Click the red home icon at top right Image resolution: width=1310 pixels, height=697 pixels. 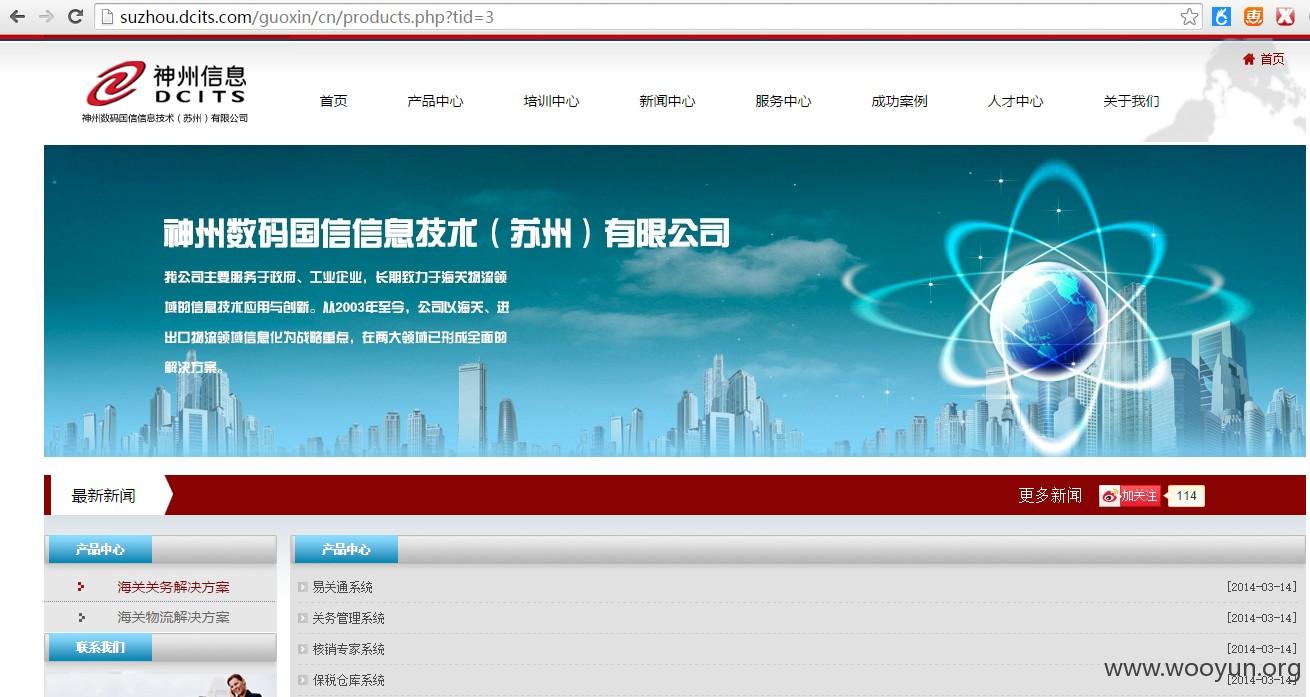pyautogui.click(x=1248, y=59)
